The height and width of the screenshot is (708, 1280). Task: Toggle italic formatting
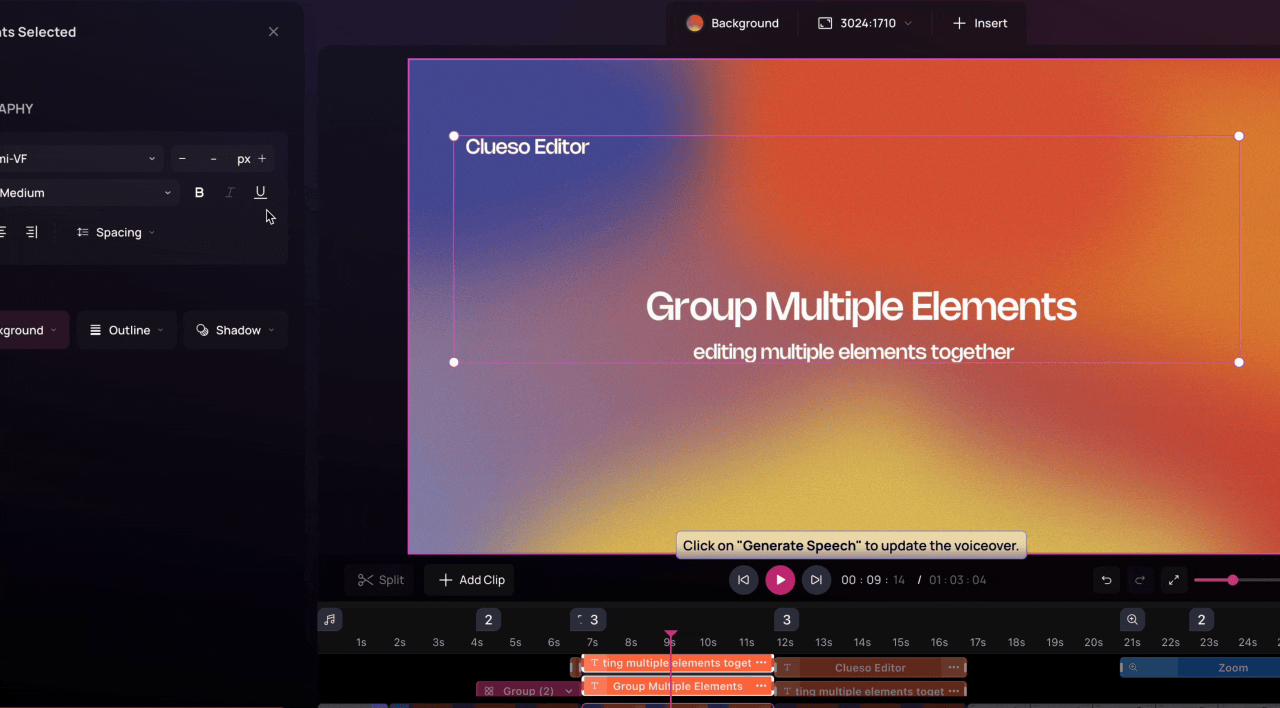(x=230, y=193)
